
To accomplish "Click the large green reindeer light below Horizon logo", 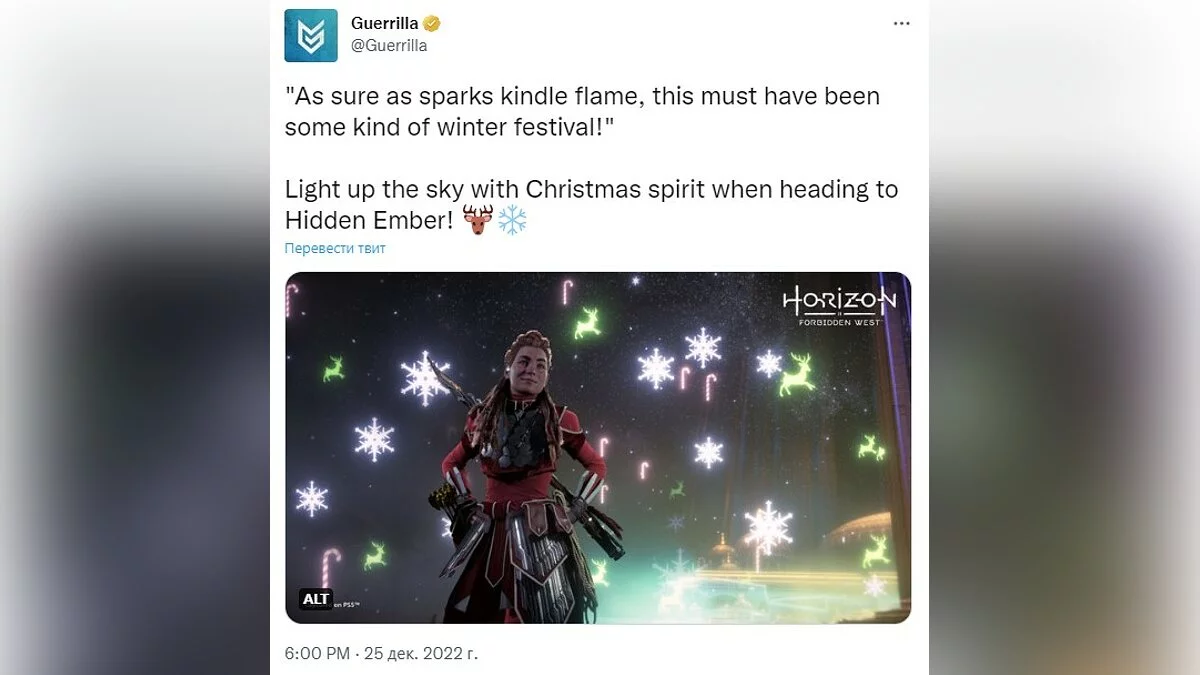I will [x=797, y=374].
